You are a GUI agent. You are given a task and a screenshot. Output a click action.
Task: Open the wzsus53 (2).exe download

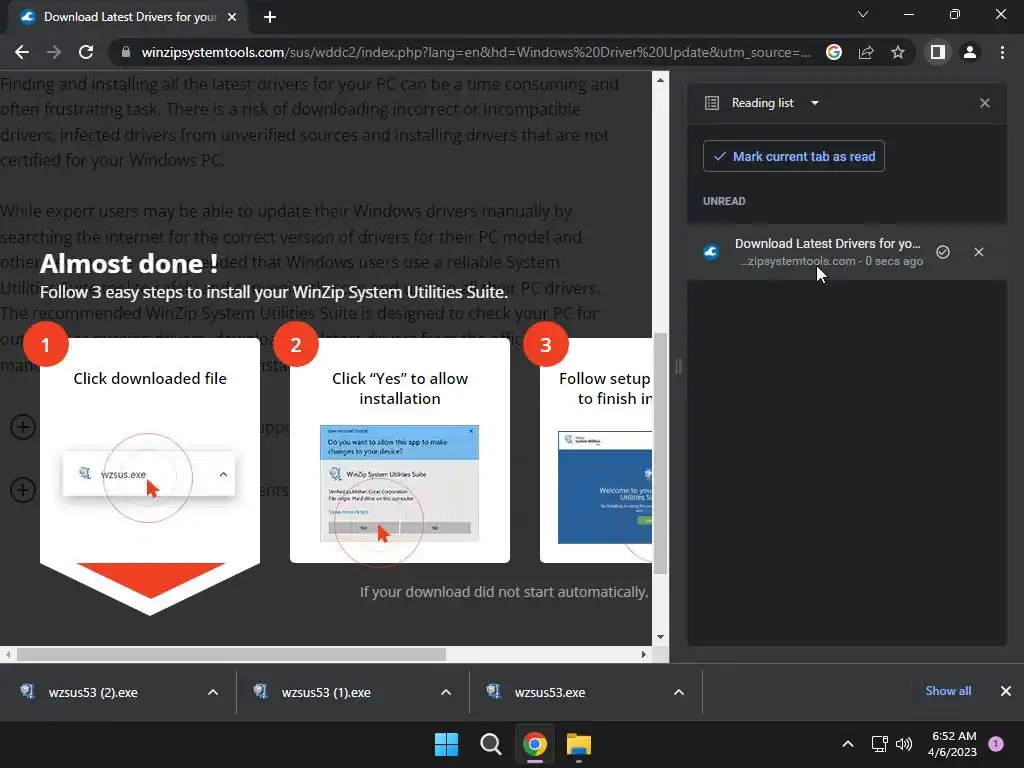click(x=91, y=692)
